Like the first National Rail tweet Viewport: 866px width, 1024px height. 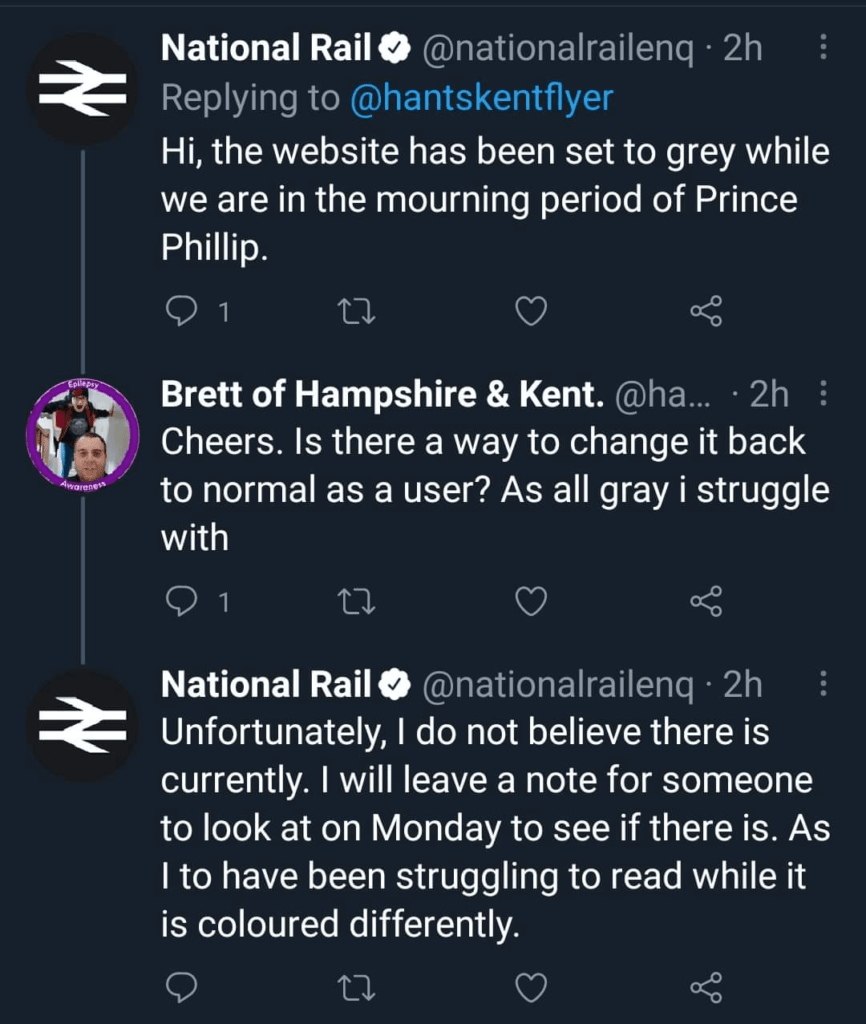click(x=531, y=313)
